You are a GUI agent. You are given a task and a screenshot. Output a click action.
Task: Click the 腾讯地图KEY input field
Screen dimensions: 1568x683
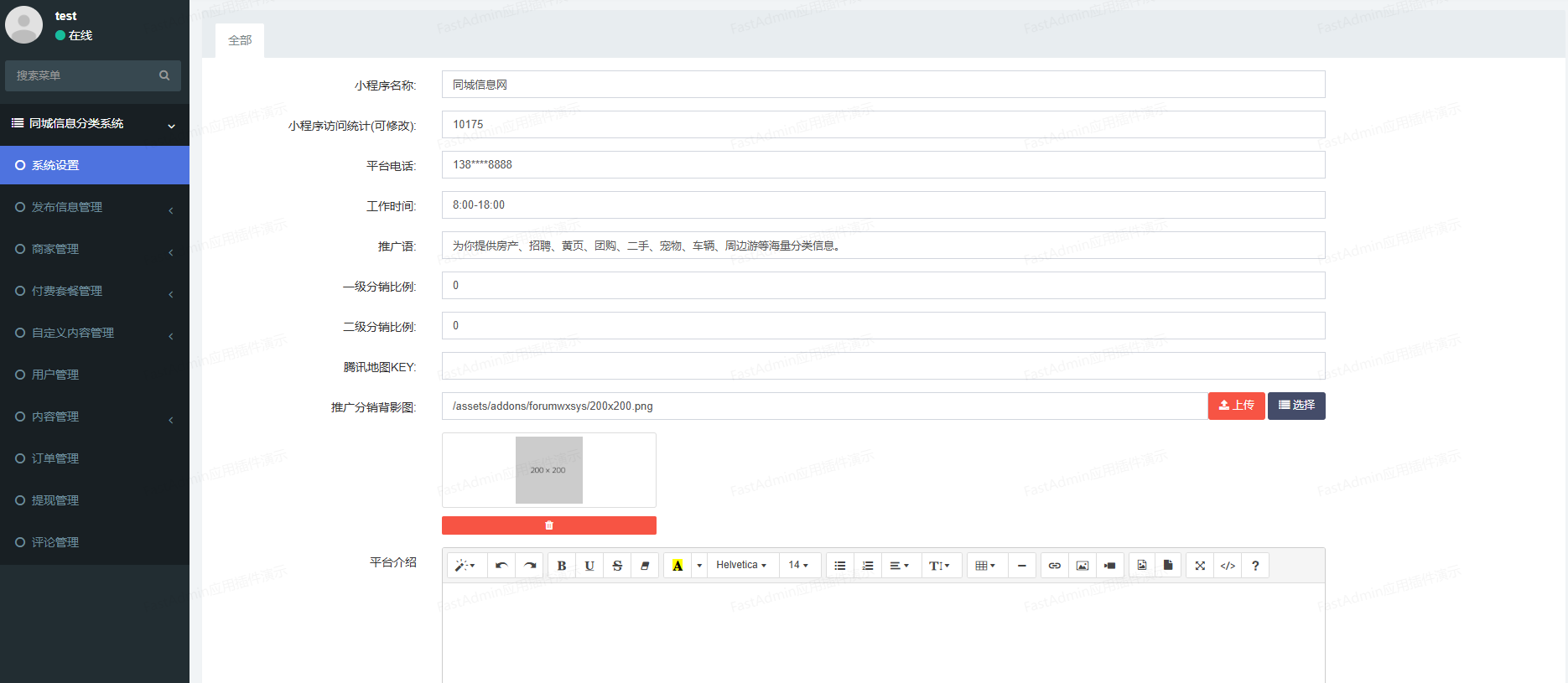(883, 366)
